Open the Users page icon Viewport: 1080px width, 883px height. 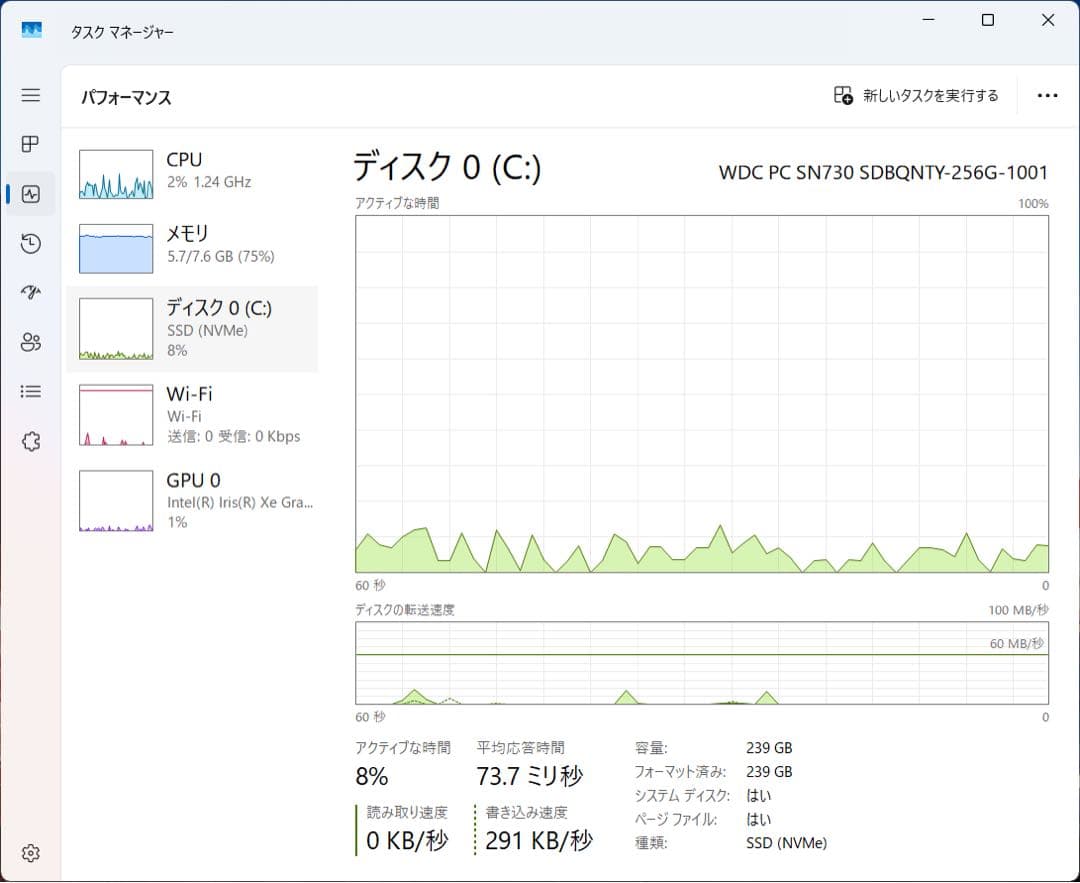tap(30, 342)
